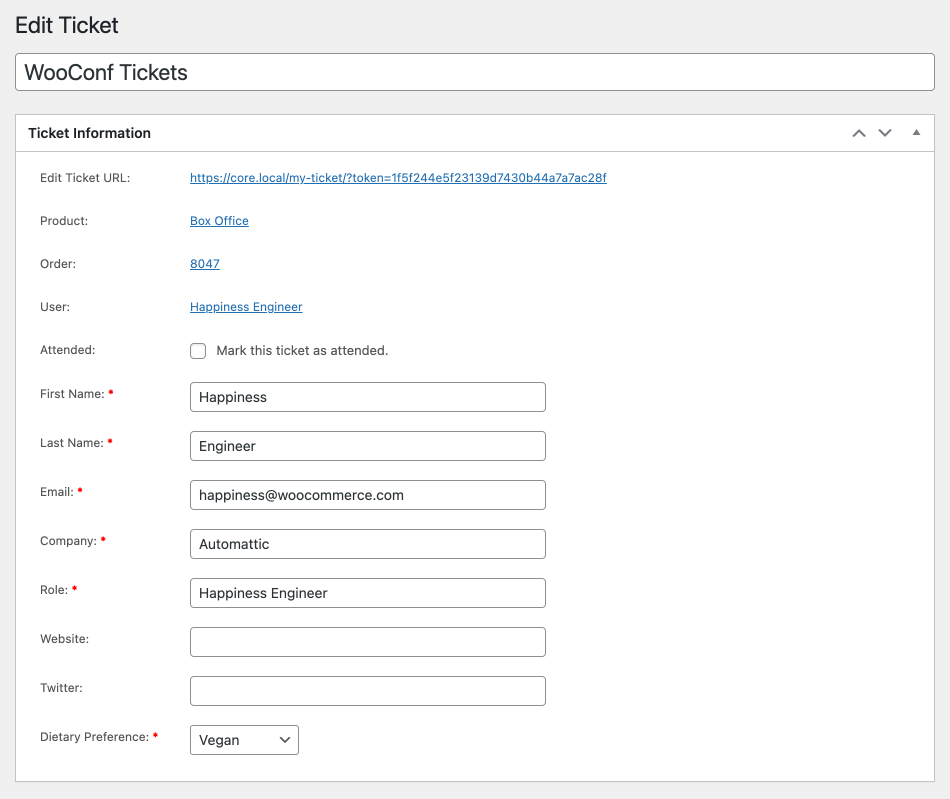Click the First Name input field
Image resolution: width=950 pixels, height=799 pixels.
click(x=367, y=397)
